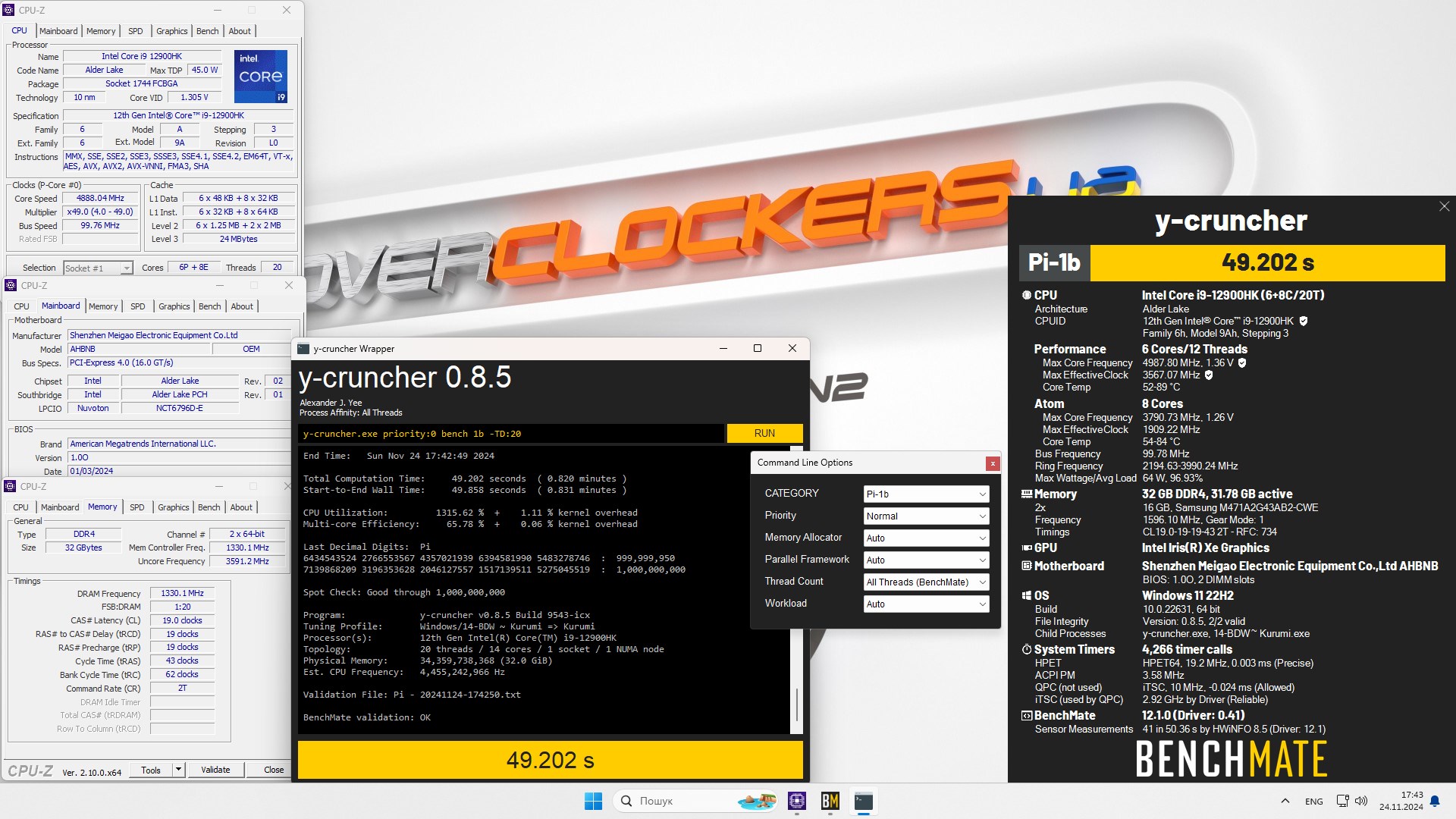Open Bench tab in CPU-Z Processor window
The height and width of the screenshot is (819, 1456).
coord(207,31)
